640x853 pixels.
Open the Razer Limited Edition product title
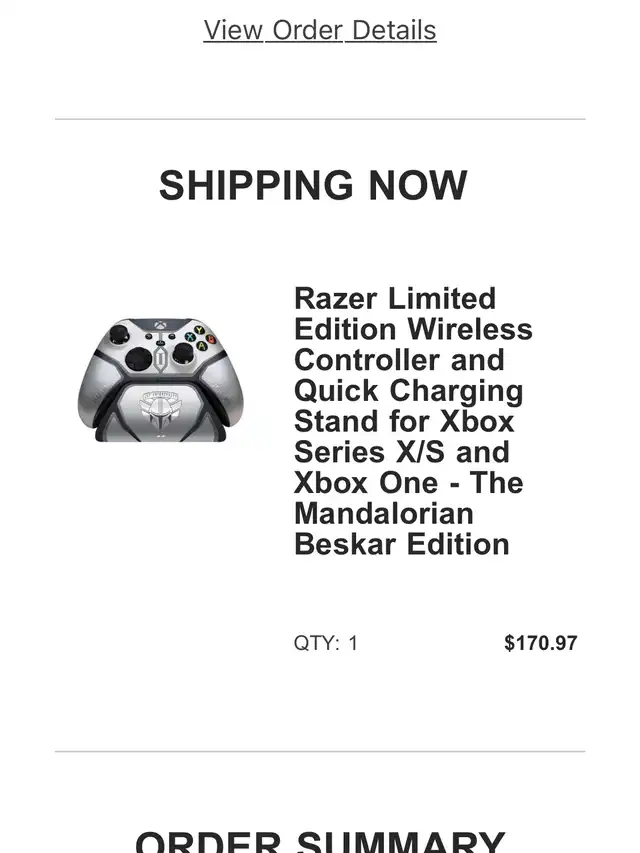(413, 421)
